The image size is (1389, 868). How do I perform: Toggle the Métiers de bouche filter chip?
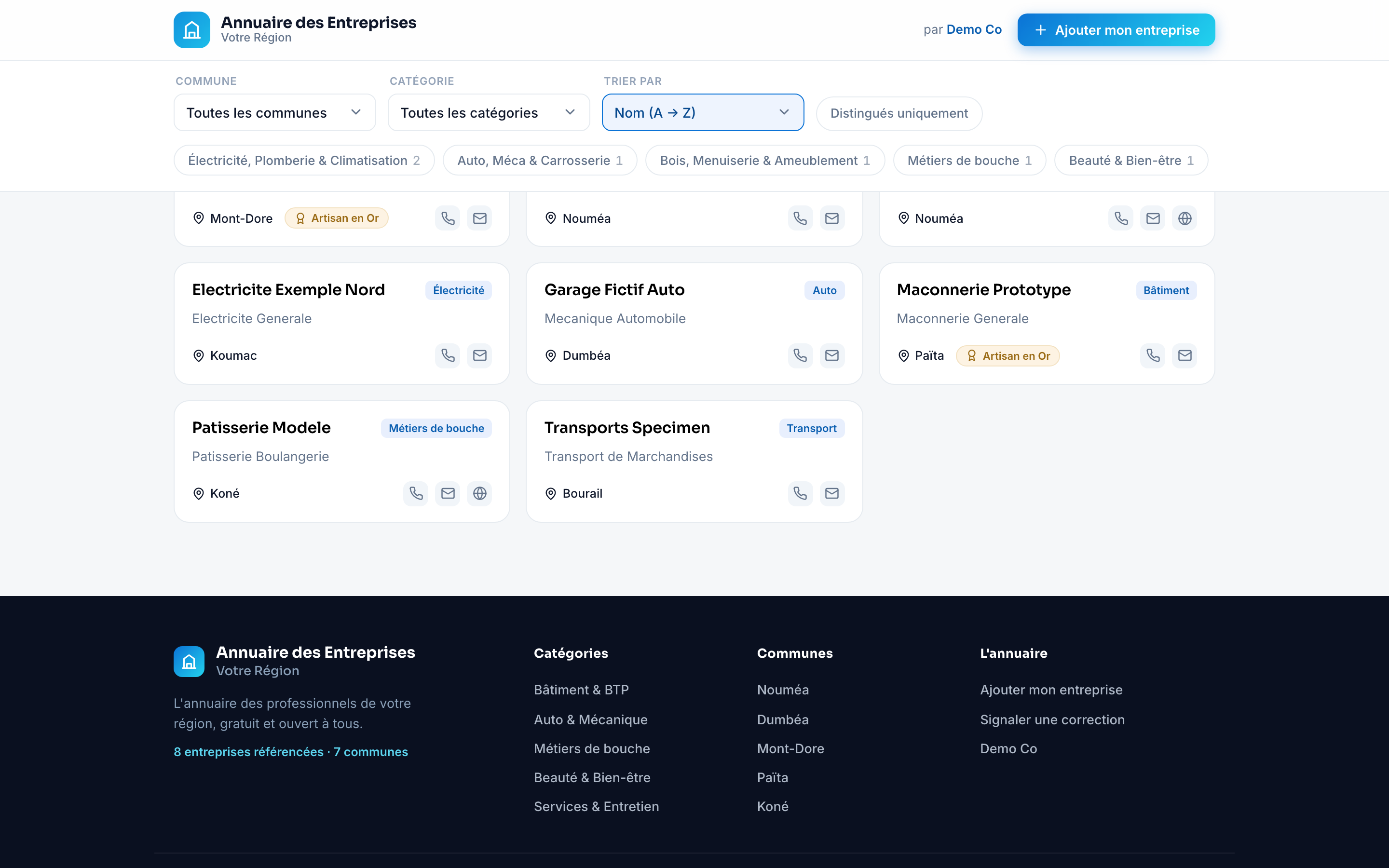[x=969, y=160]
